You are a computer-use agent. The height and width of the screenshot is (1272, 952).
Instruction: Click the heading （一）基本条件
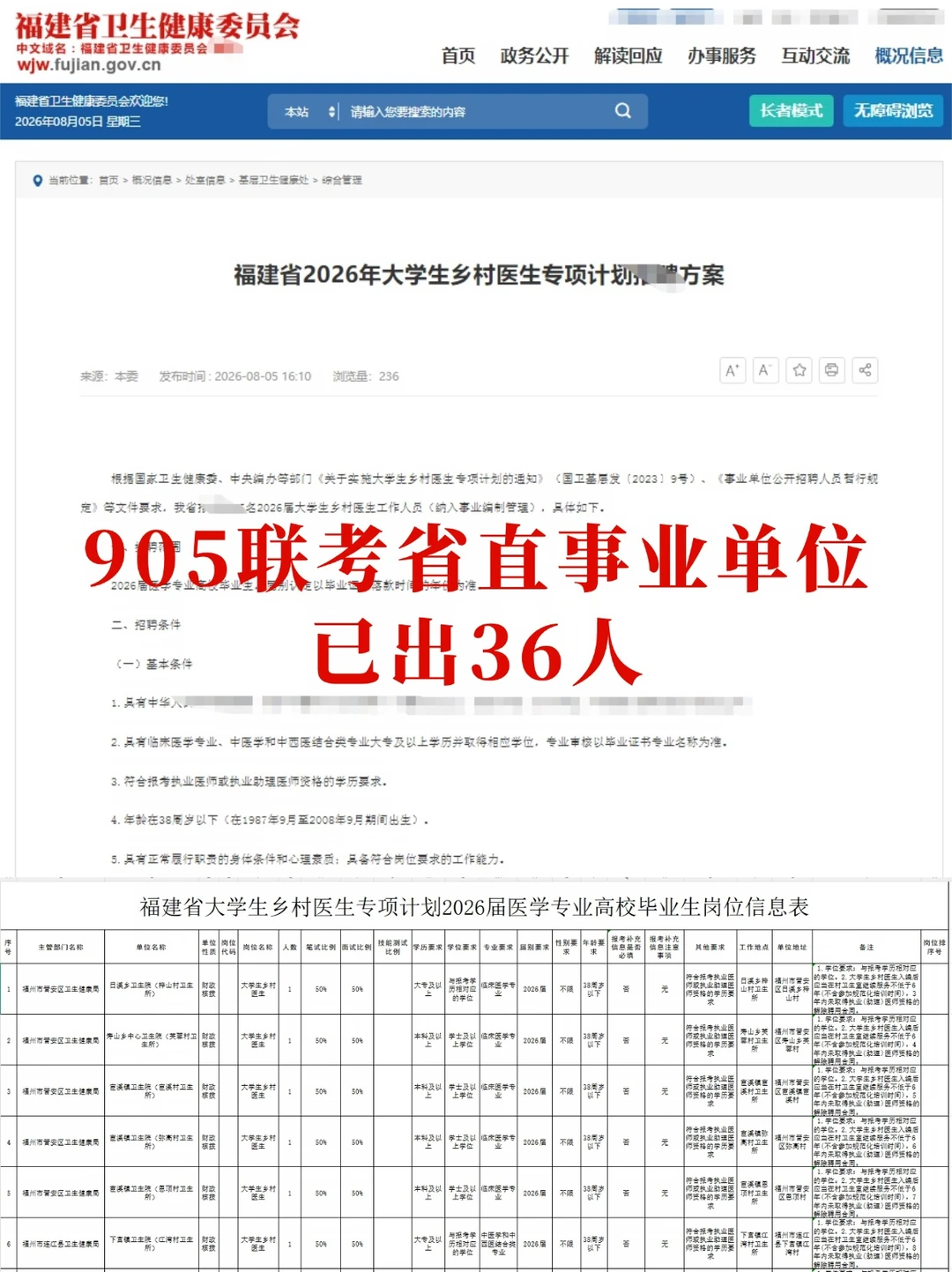(152, 664)
